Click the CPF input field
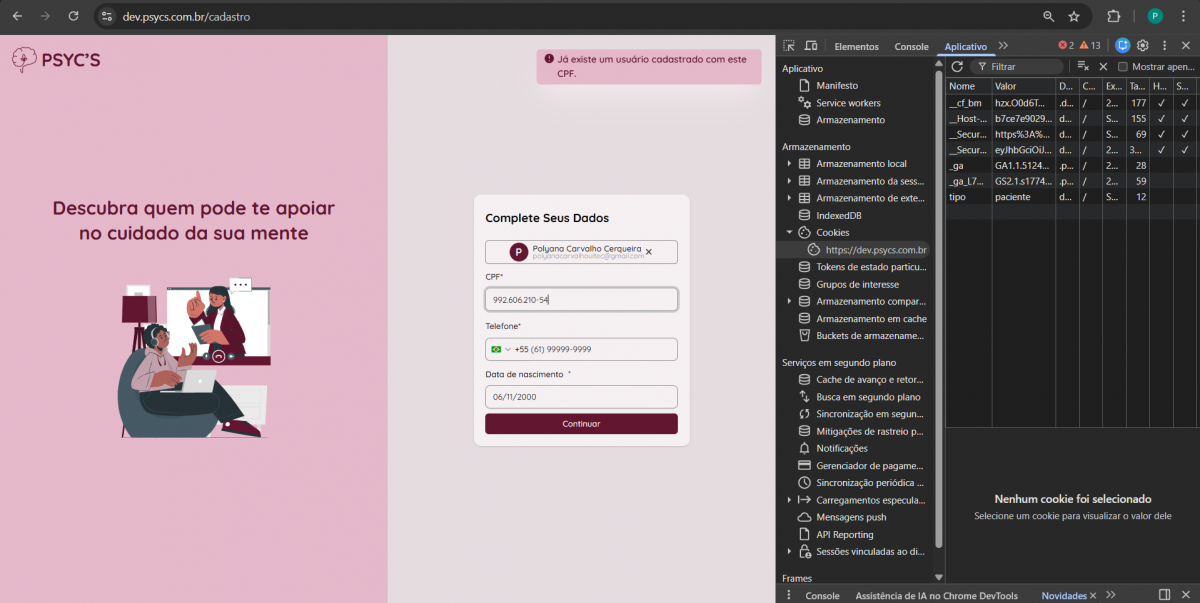Image resolution: width=1200 pixels, height=603 pixels. (x=581, y=300)
